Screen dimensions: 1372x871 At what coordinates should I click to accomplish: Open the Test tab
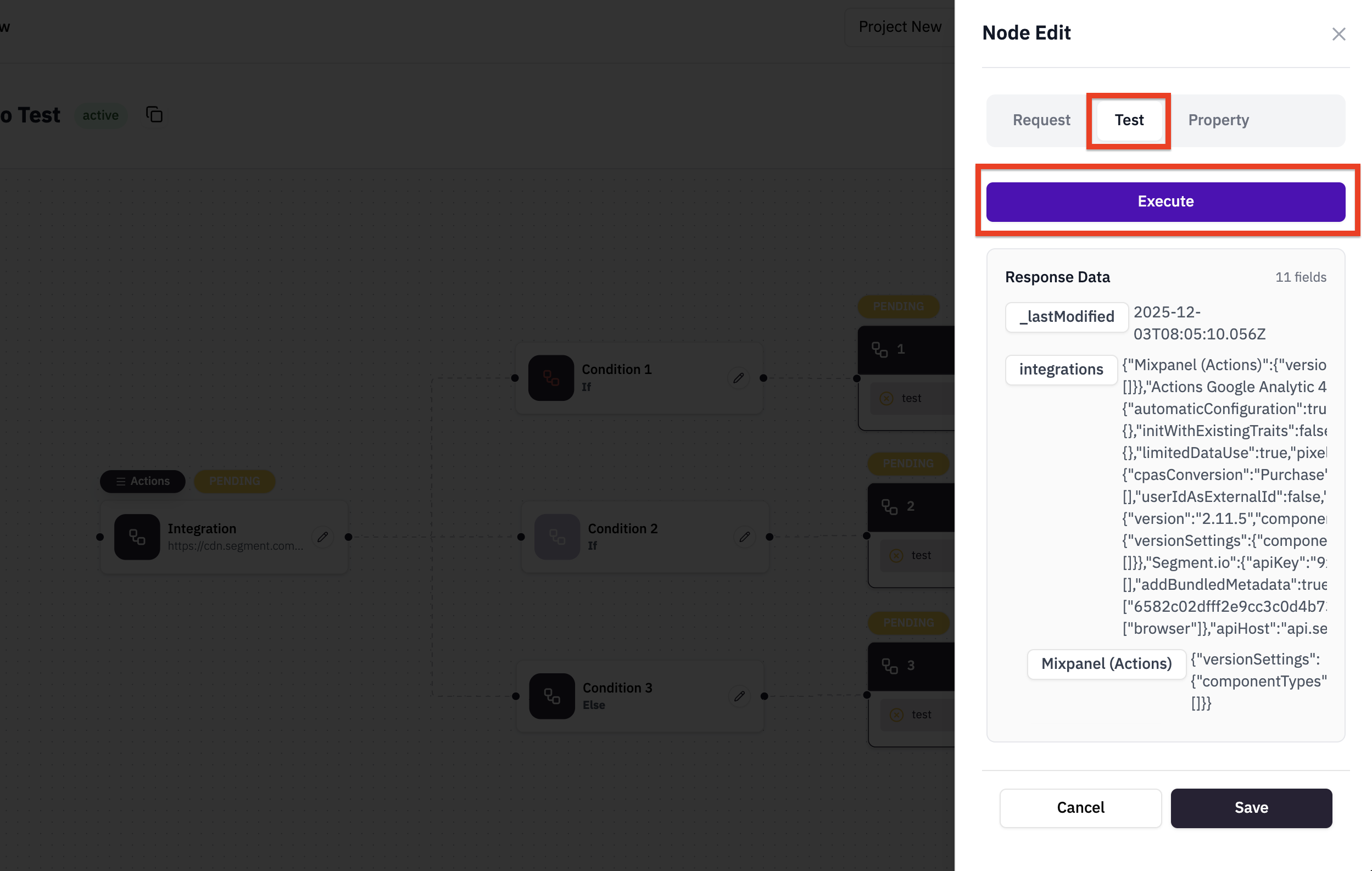(x=1129, y=120)
